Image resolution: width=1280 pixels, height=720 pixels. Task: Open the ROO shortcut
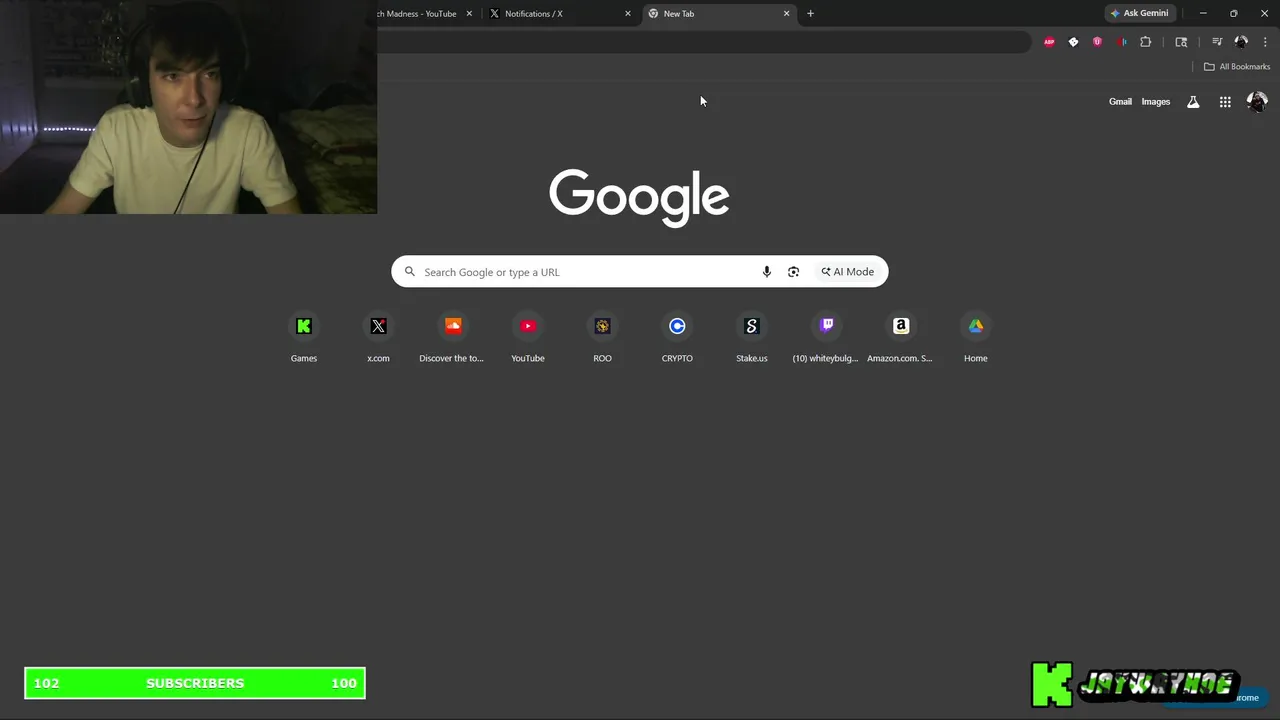coord(602,337)
